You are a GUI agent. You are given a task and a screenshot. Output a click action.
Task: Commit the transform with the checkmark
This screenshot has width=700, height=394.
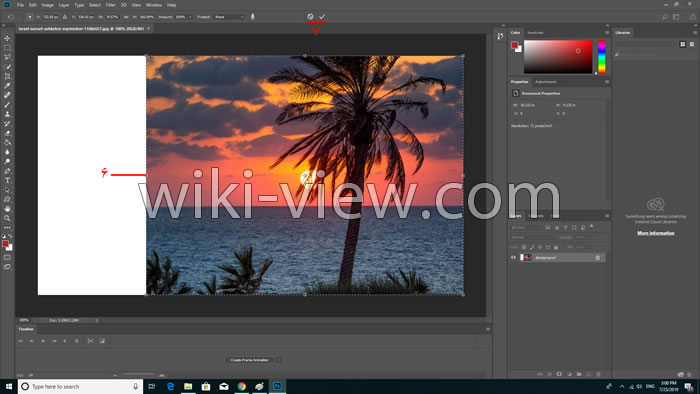tap(322, 17)
